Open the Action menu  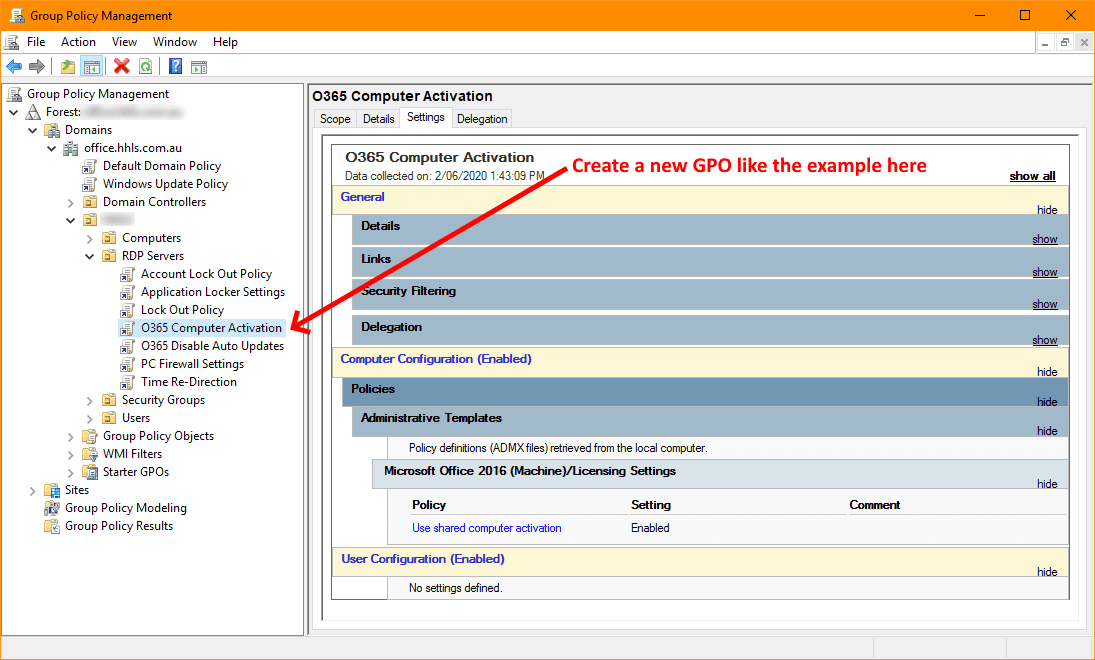(x=78, y=42)
